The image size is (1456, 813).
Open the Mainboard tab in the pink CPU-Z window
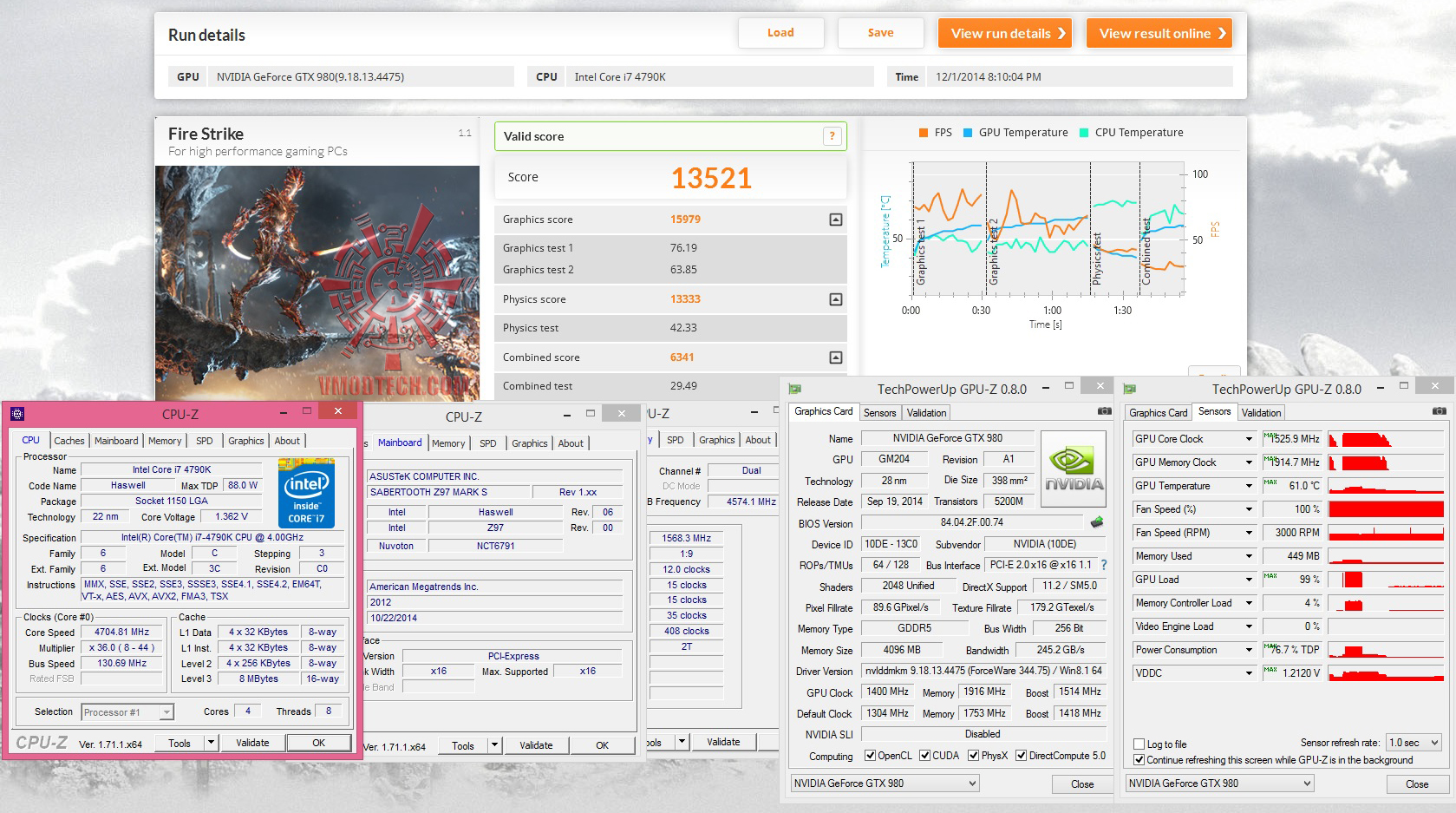pos(116,441)
